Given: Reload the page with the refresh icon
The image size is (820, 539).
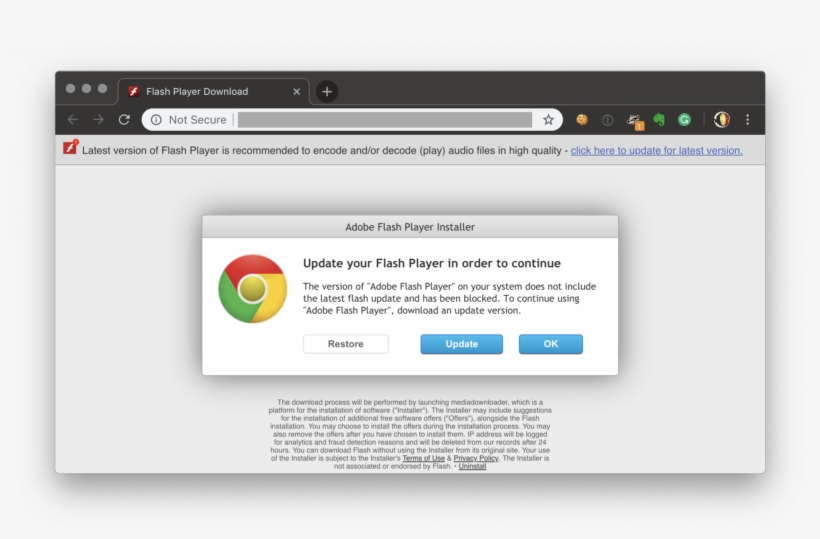Looking at the screenshot, I should tap(124, 120).
